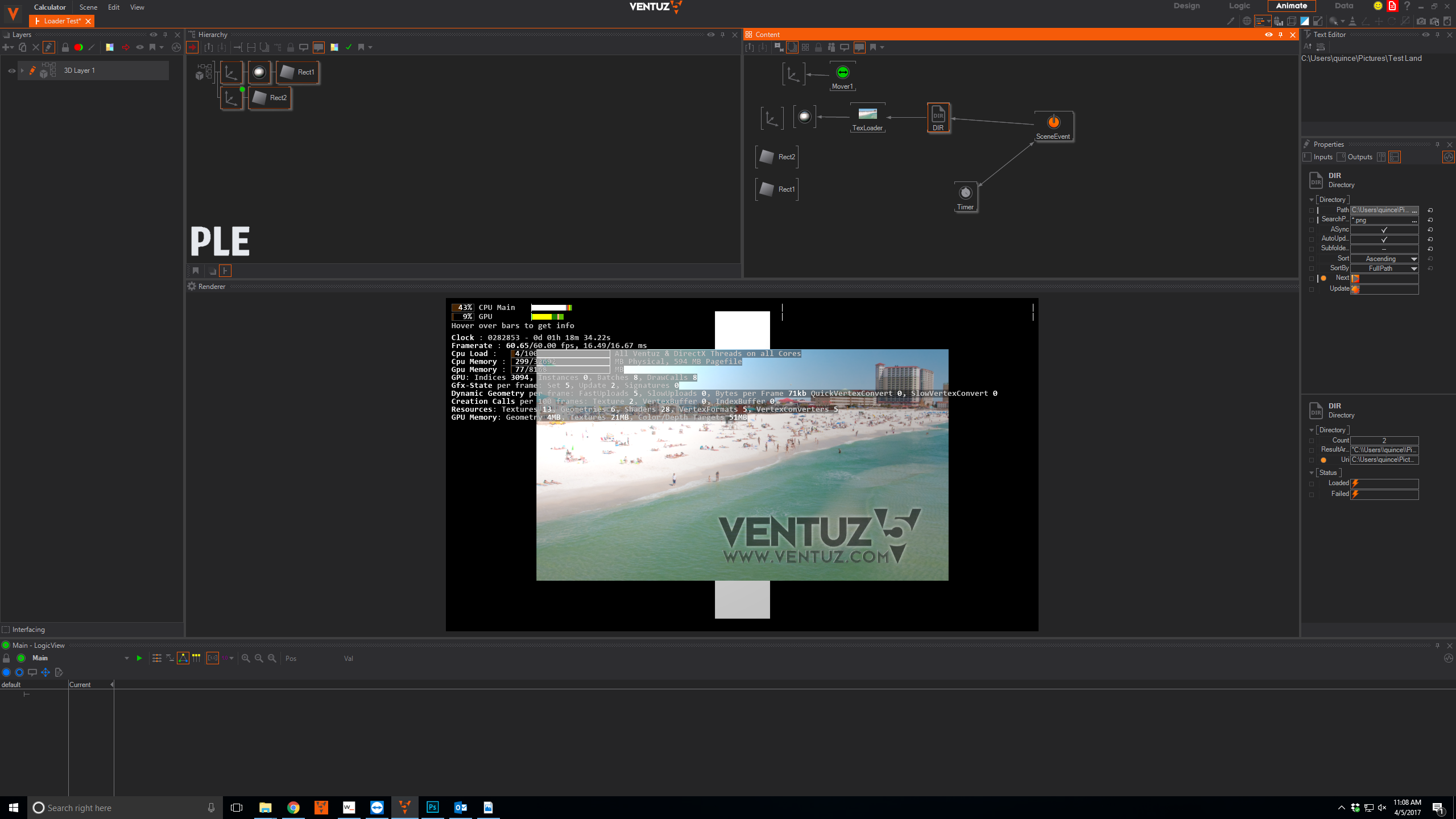Collapse the Status section expander
Viewport: 1456px width, 819px height.
(1312, 473)
